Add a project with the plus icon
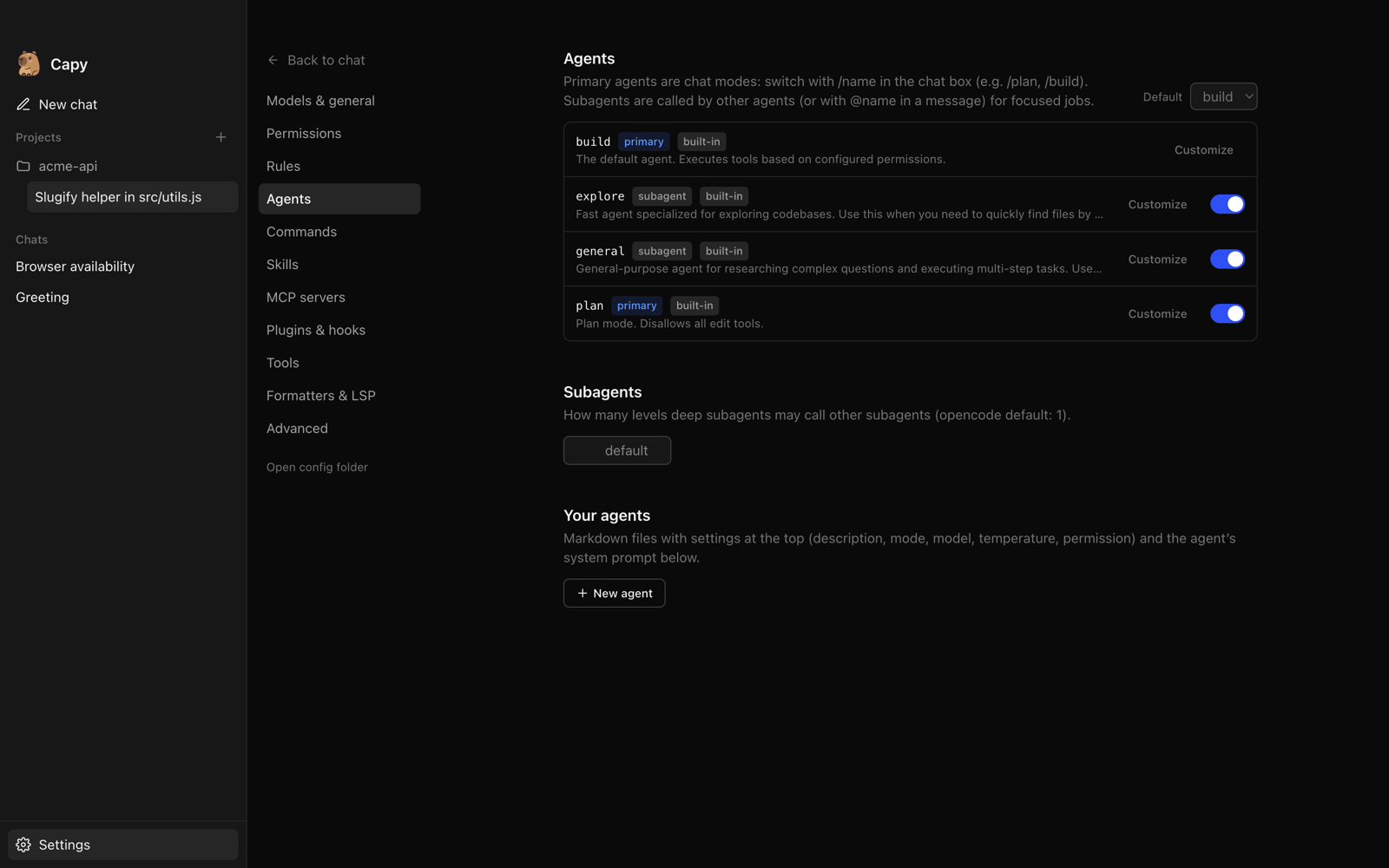 (221, 137)
